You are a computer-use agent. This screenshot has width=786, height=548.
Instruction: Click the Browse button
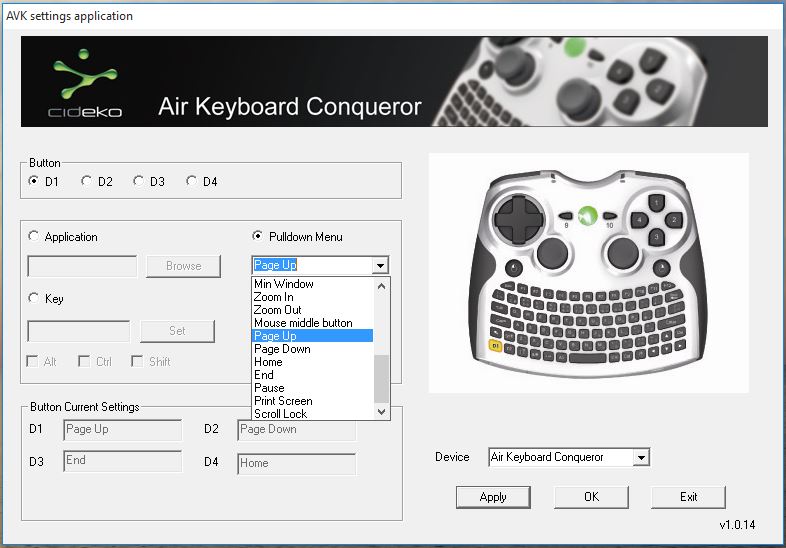(x=183, y=266)
